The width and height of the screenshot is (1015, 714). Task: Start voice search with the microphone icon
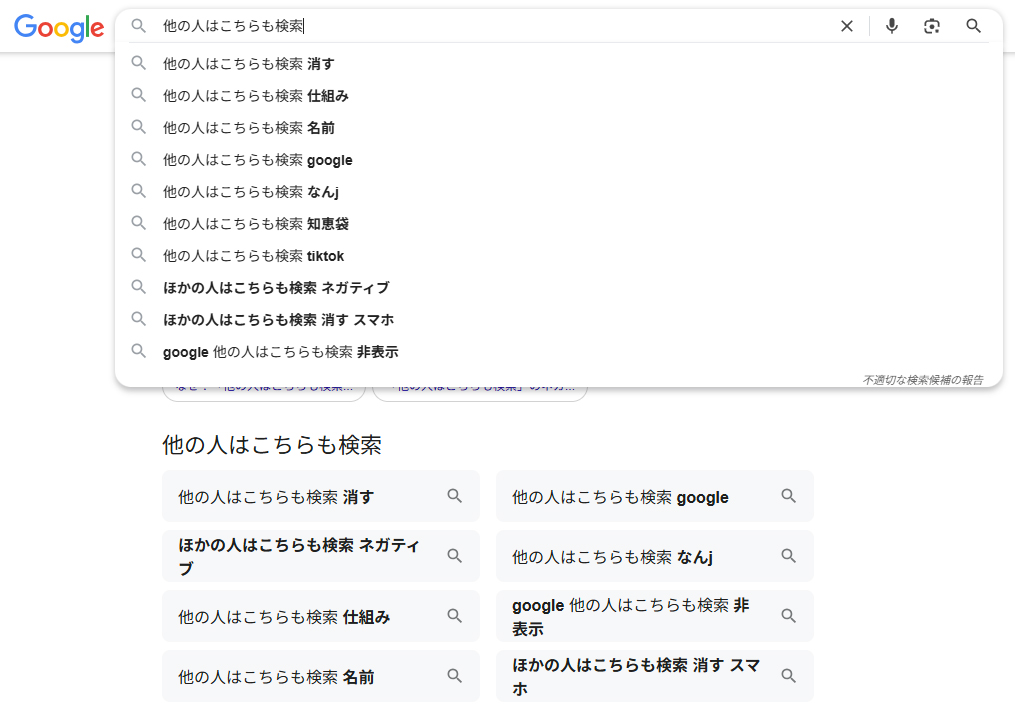click(x=892, y=26)
